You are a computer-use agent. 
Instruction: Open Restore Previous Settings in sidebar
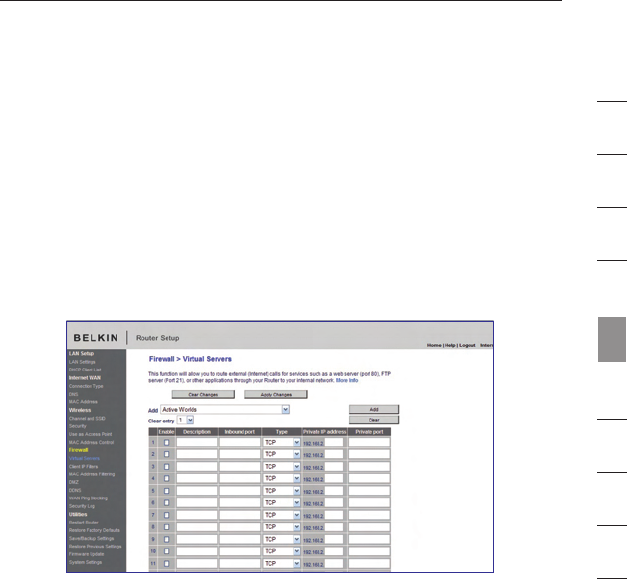pyautogui.click(x=95, y=546)
